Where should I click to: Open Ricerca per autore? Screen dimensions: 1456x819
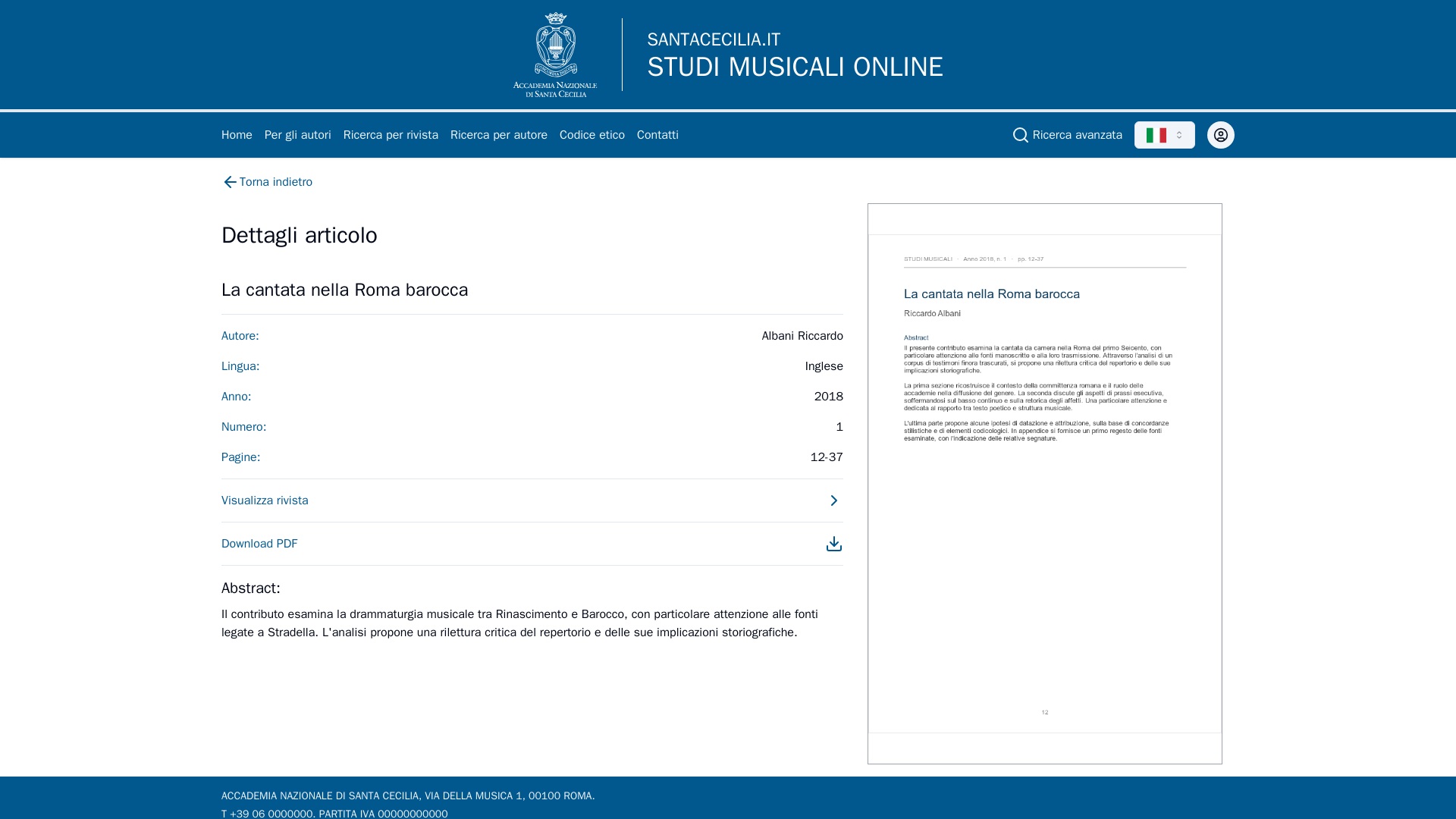[498, 135]
